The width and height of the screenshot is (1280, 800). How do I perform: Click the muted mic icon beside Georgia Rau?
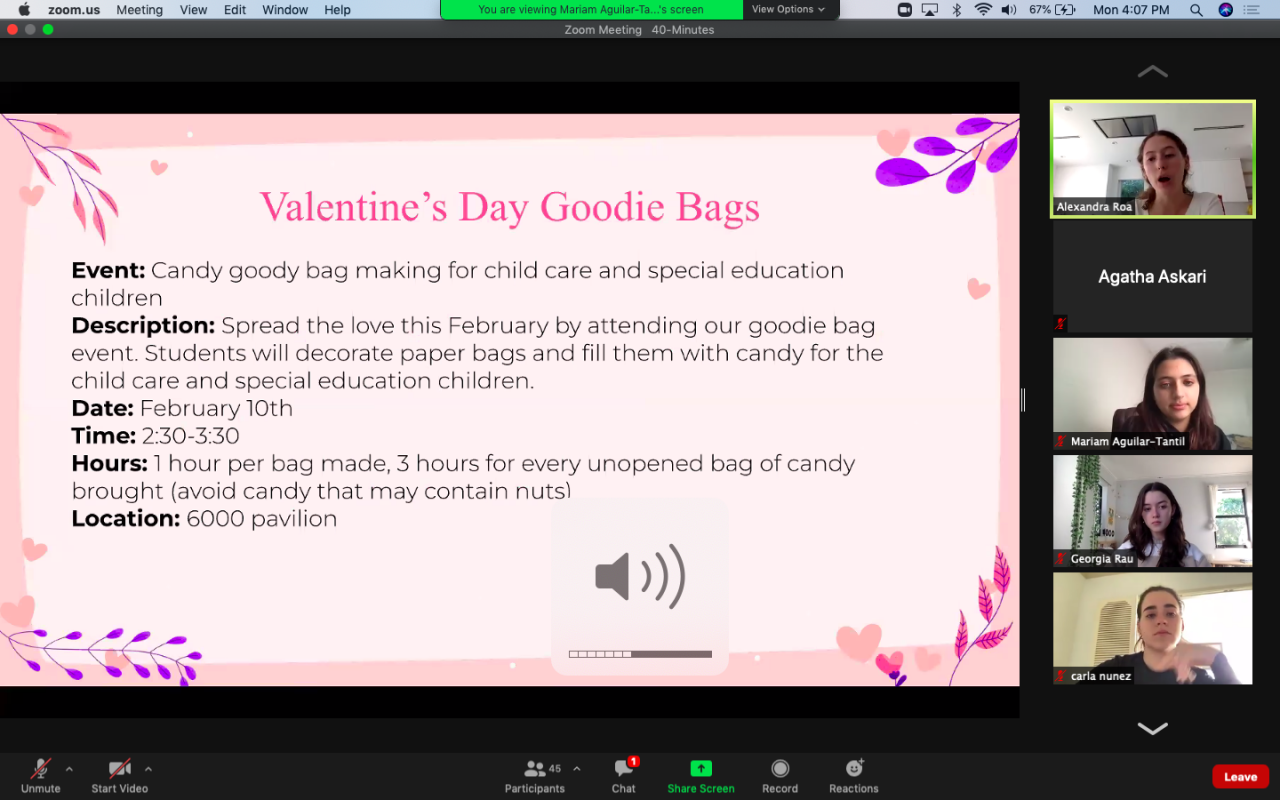coord(1061,558)
